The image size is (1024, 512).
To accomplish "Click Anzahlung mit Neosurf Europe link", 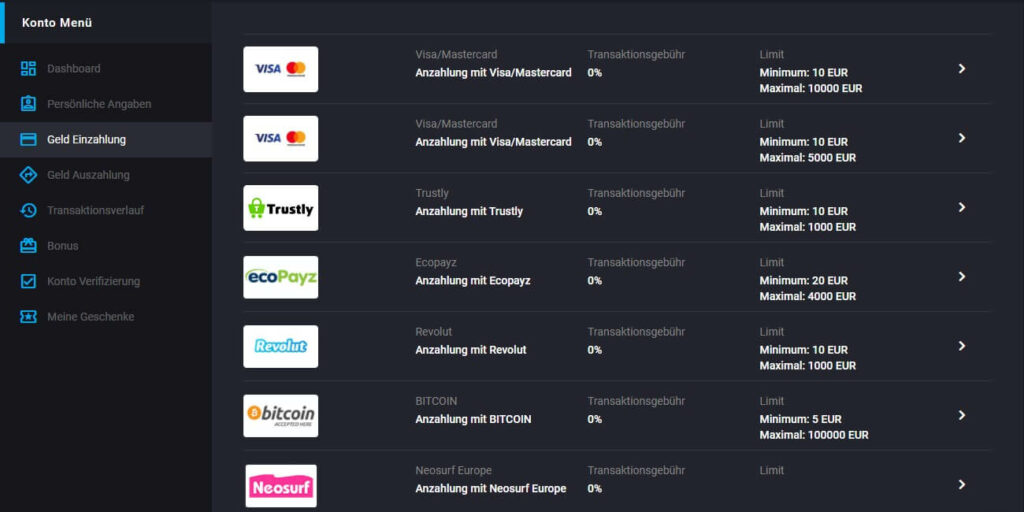I will point(490,488).
